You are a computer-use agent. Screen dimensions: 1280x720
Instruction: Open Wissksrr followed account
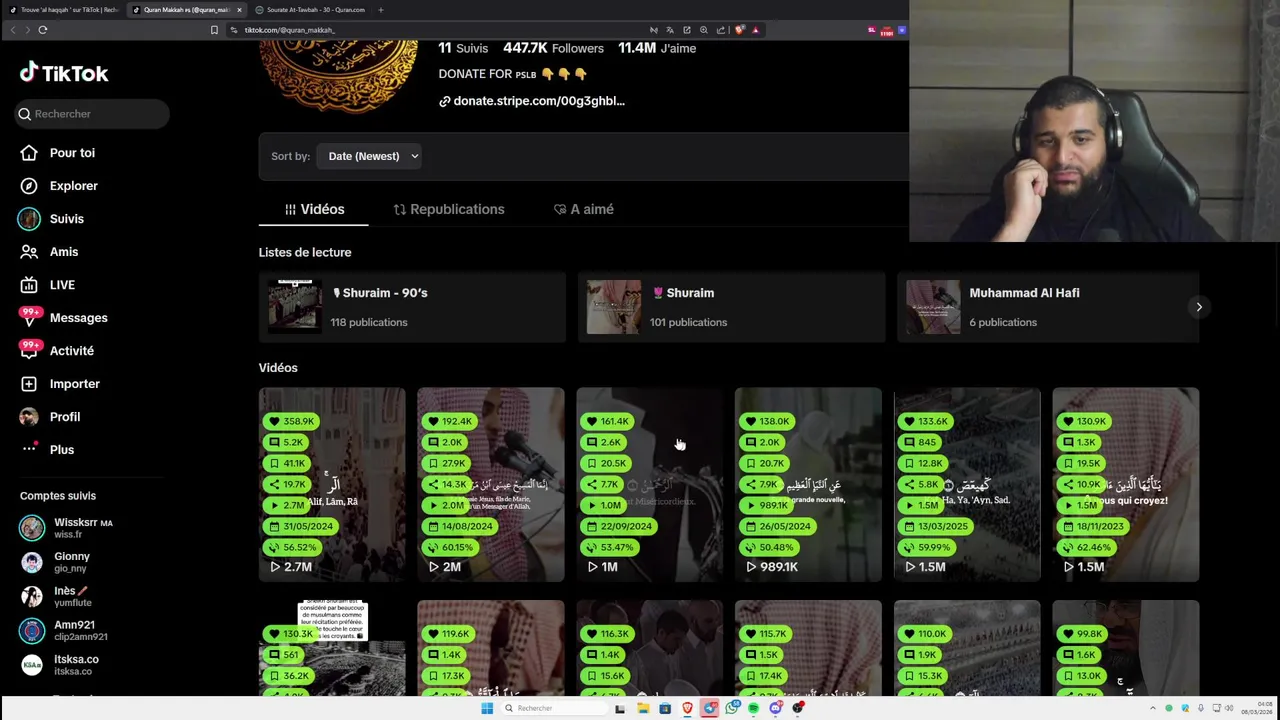pos(69,528)
